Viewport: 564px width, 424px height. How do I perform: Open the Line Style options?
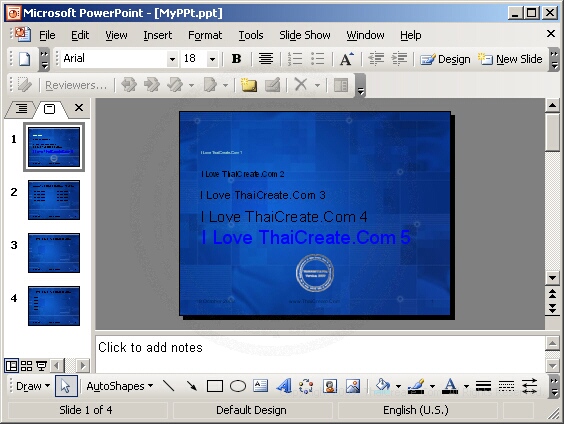click(x=483, y=386)
